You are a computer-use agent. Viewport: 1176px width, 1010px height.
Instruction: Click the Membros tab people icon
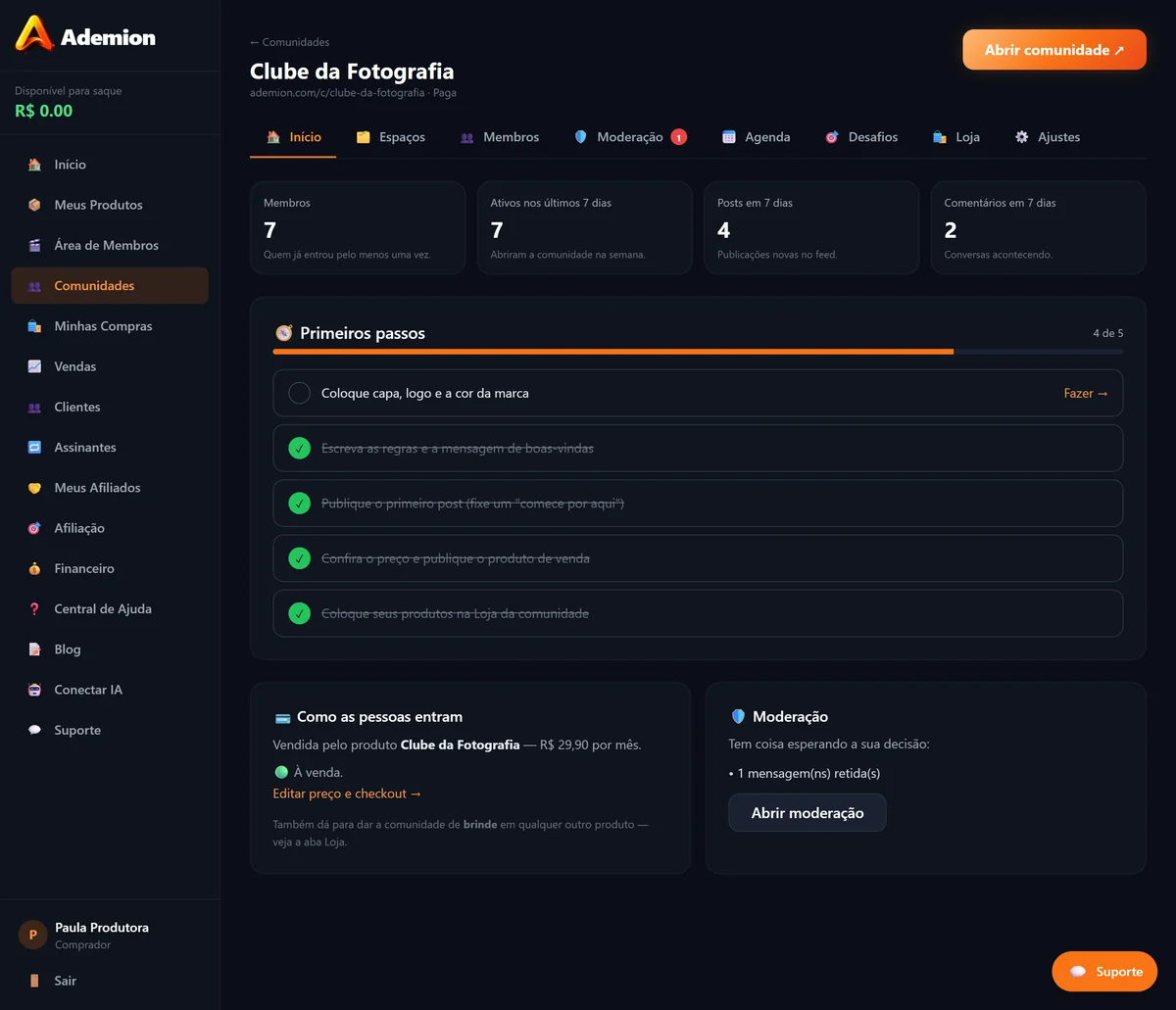click(466, 137)
